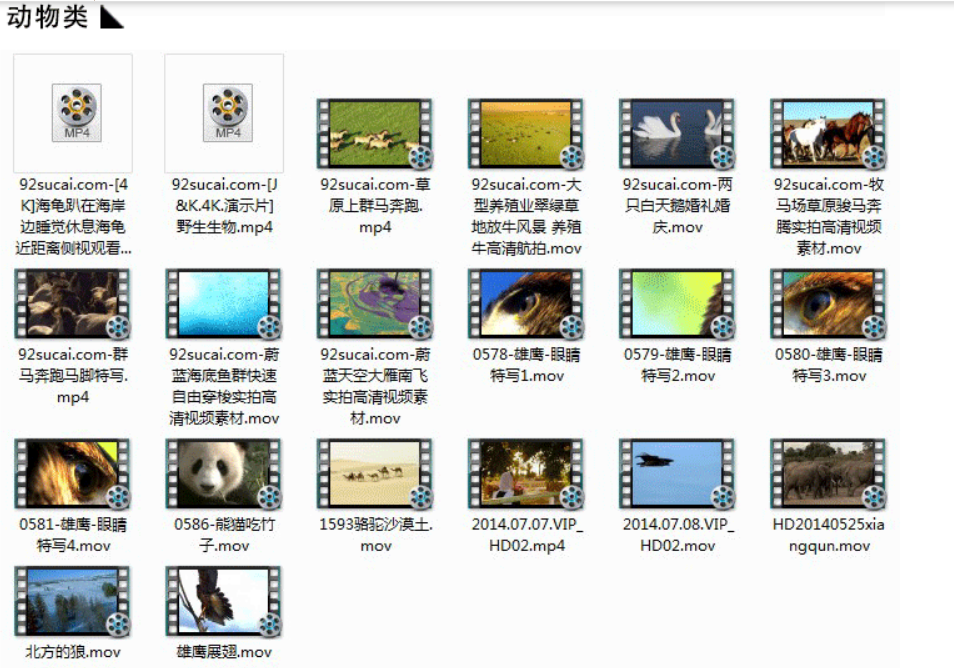Image resolution: width=954 pixels, height=668 pixels.
Task: Open the HD20140525xiangqun elephant thumbnail
Action: (x=828, y=473)
